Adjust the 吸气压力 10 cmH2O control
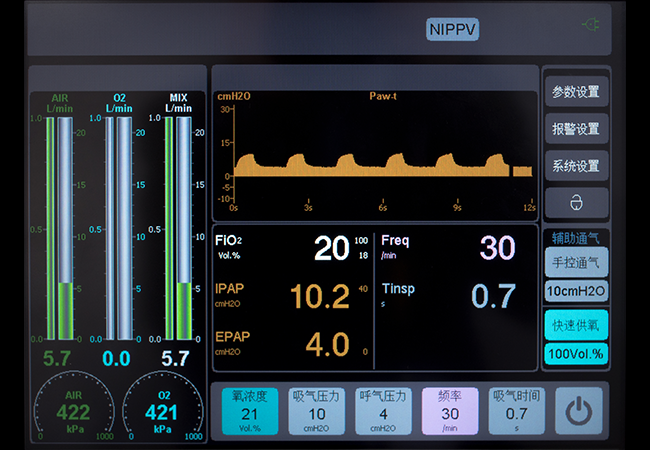The width and height of the screenshot is (650, 450). coord(316,411)
